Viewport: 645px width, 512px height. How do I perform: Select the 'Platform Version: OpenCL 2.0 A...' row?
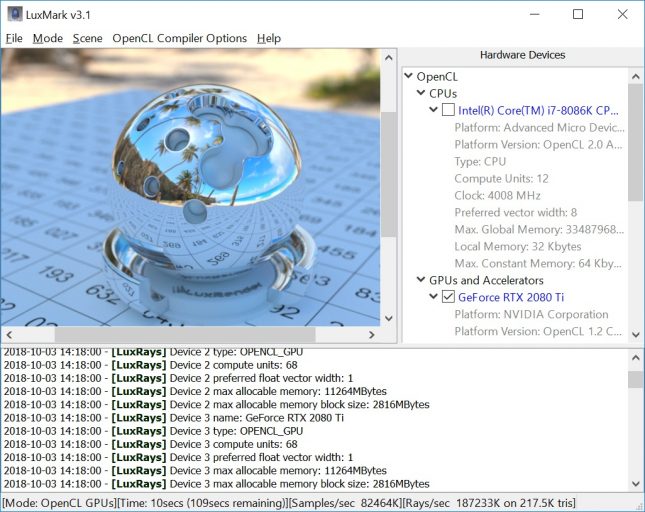point(538,144)
